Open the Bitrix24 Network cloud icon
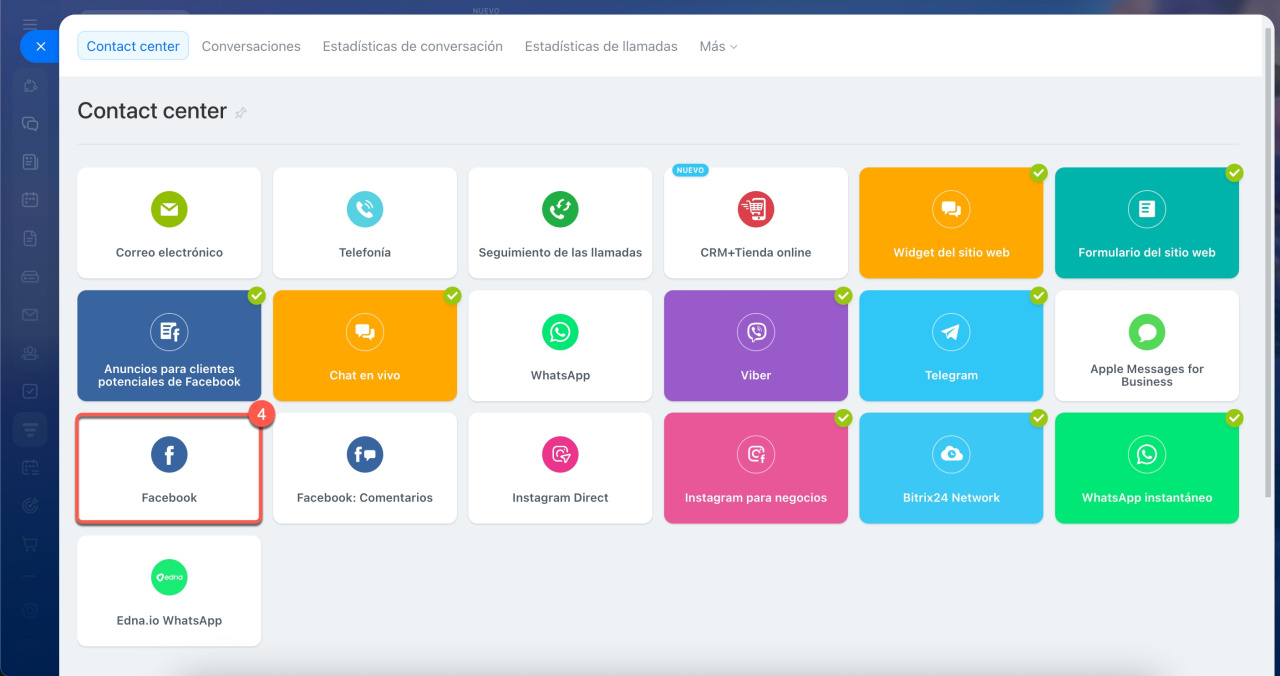Viewport: 1280px width, 676px height. click(x=951, y=454)
